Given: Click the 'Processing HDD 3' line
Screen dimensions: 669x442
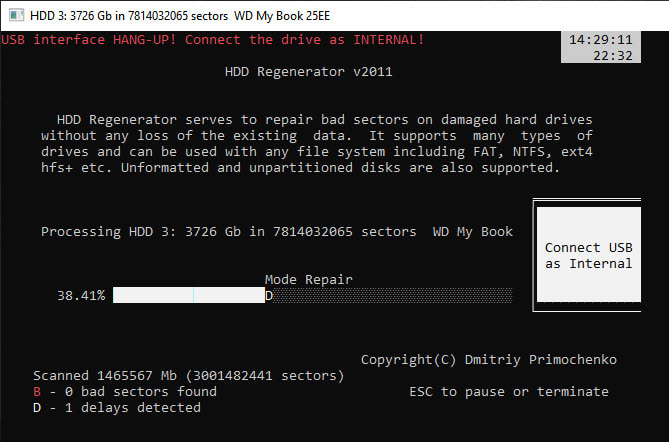Looking at the screenshot, I should point(277,232).
